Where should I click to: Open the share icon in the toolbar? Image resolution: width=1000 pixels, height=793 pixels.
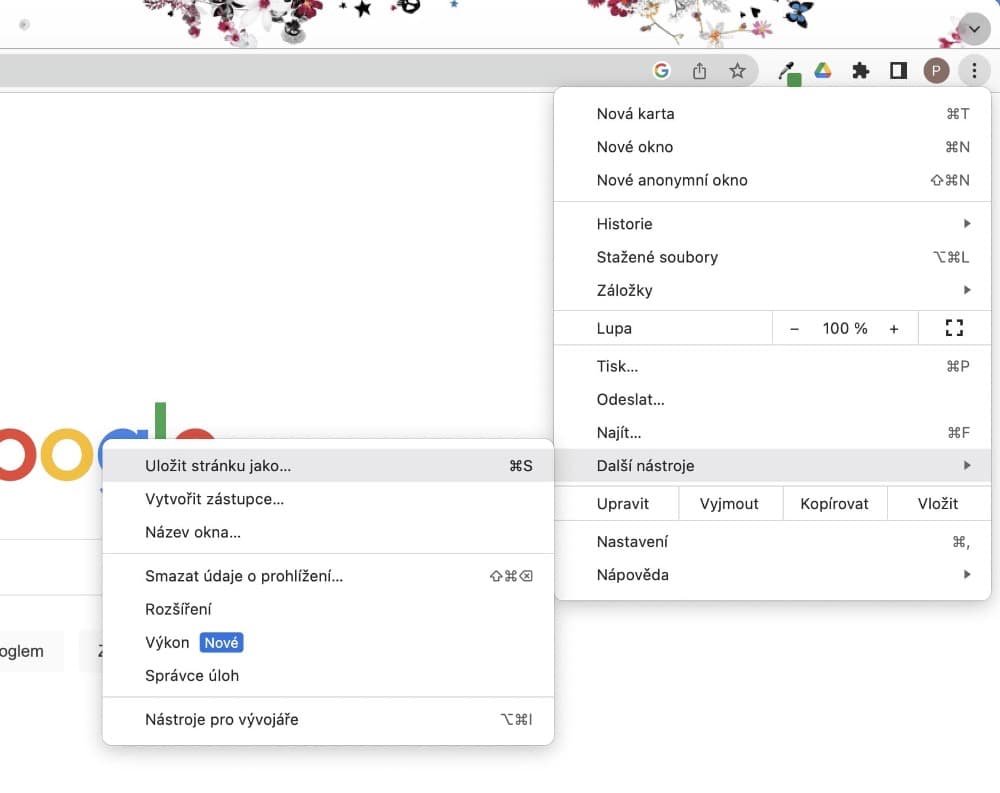pyautogui.click(x=699, y=70)
